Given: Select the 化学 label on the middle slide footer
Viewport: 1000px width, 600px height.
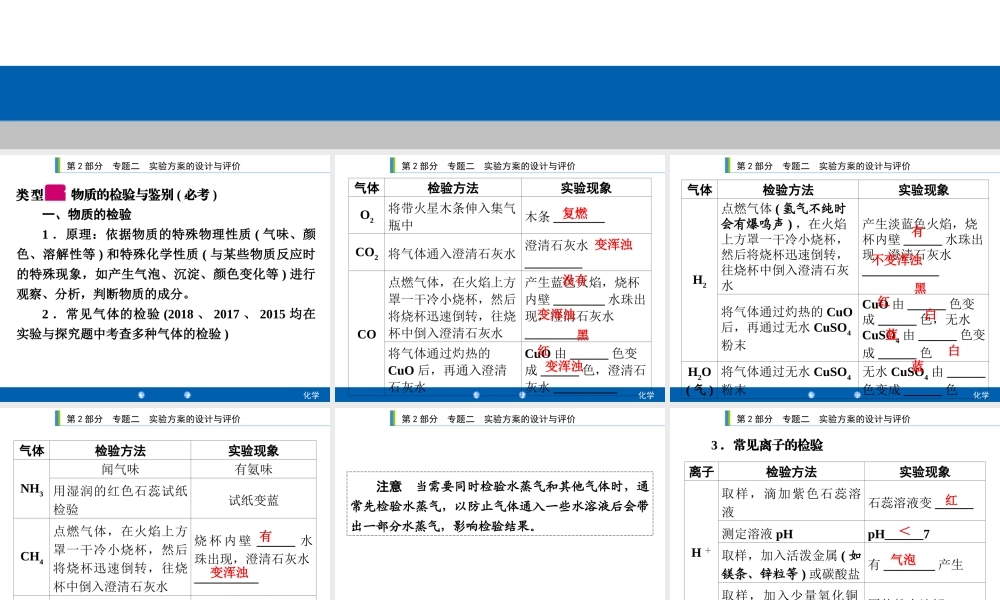Looking at the screenshot, I should coord(647,396).
